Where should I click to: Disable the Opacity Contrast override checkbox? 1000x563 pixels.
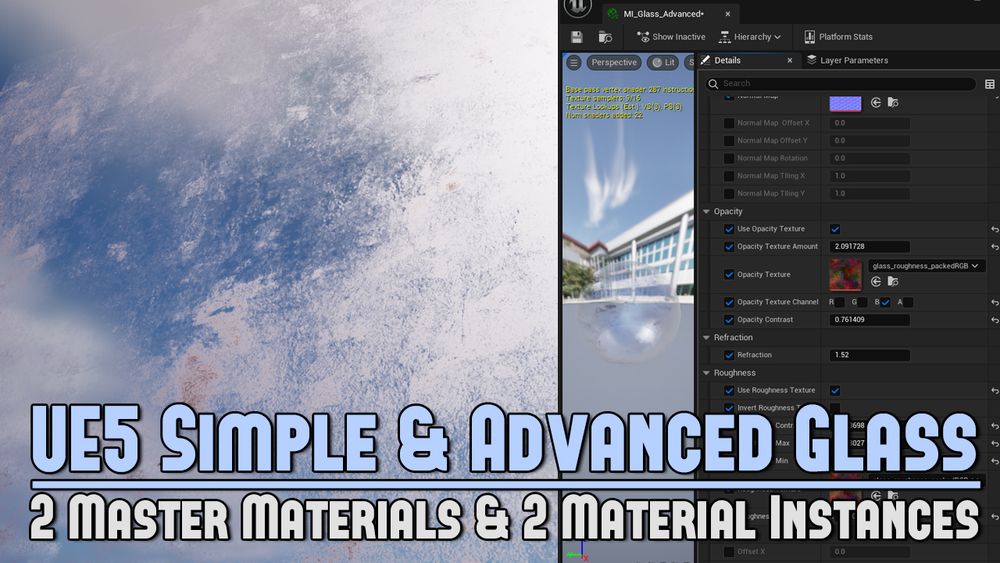(x=729, y=320)
